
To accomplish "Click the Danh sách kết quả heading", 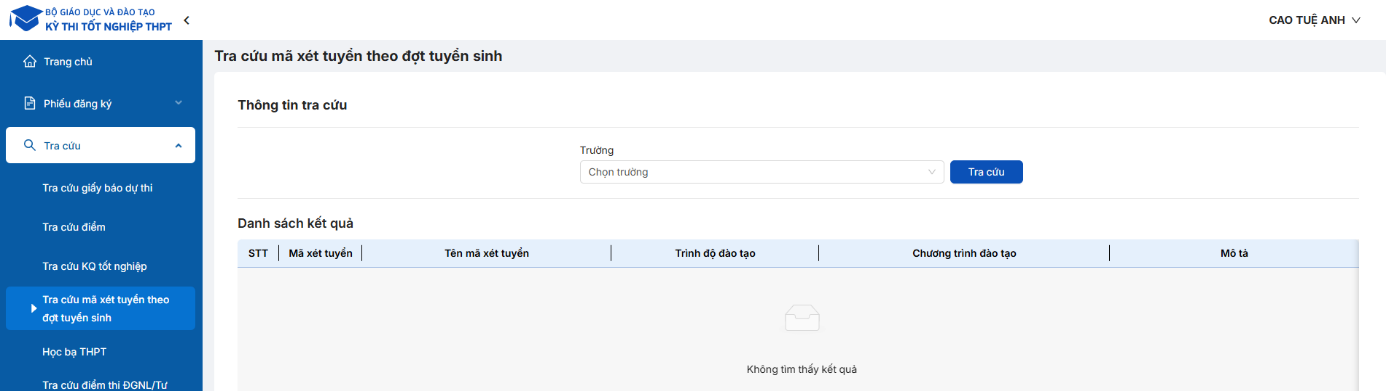I will coord(295,223).
